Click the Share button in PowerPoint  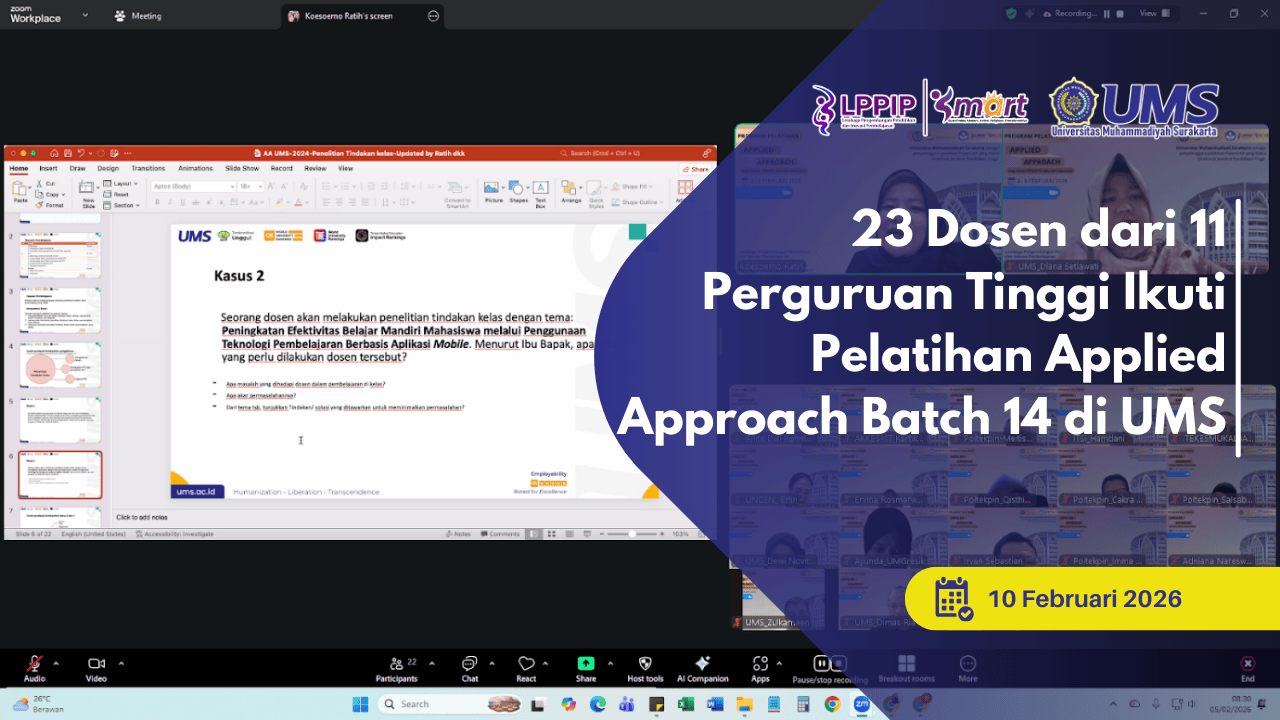pos(696,169)
